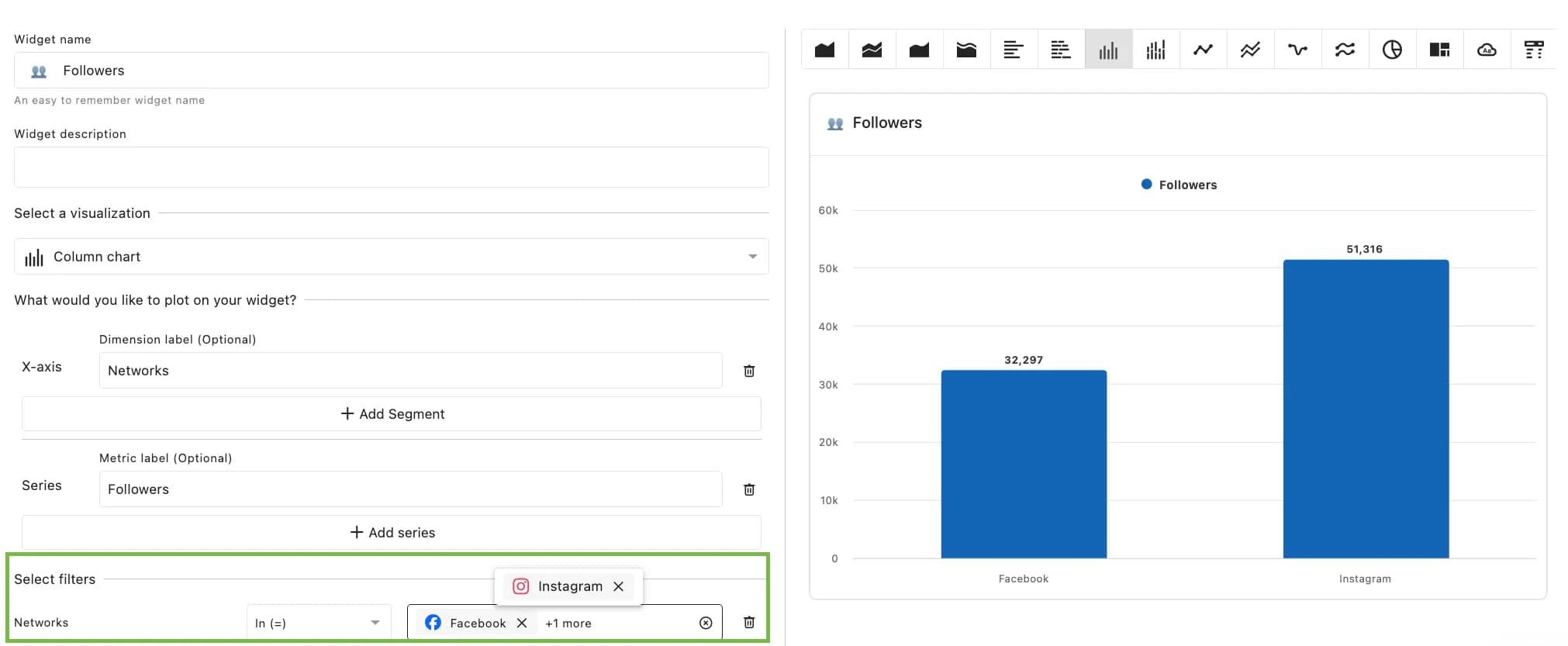Screen dimensions: 1568x646
Task: Remove Instagram from the filter
Action: pyautogui.click(x=619, y=586)
